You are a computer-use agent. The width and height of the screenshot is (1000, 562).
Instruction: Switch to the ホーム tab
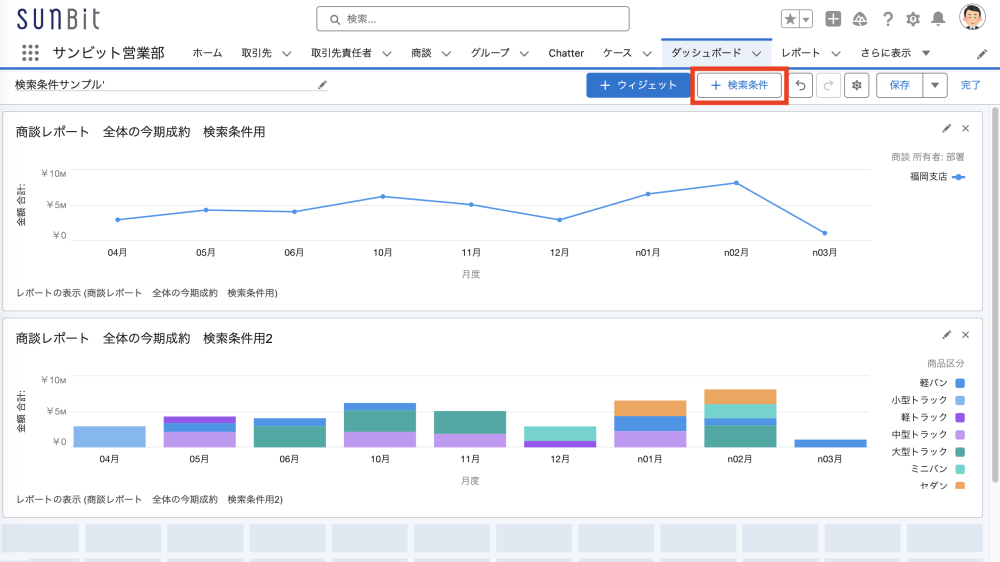[x=207, y=53]
